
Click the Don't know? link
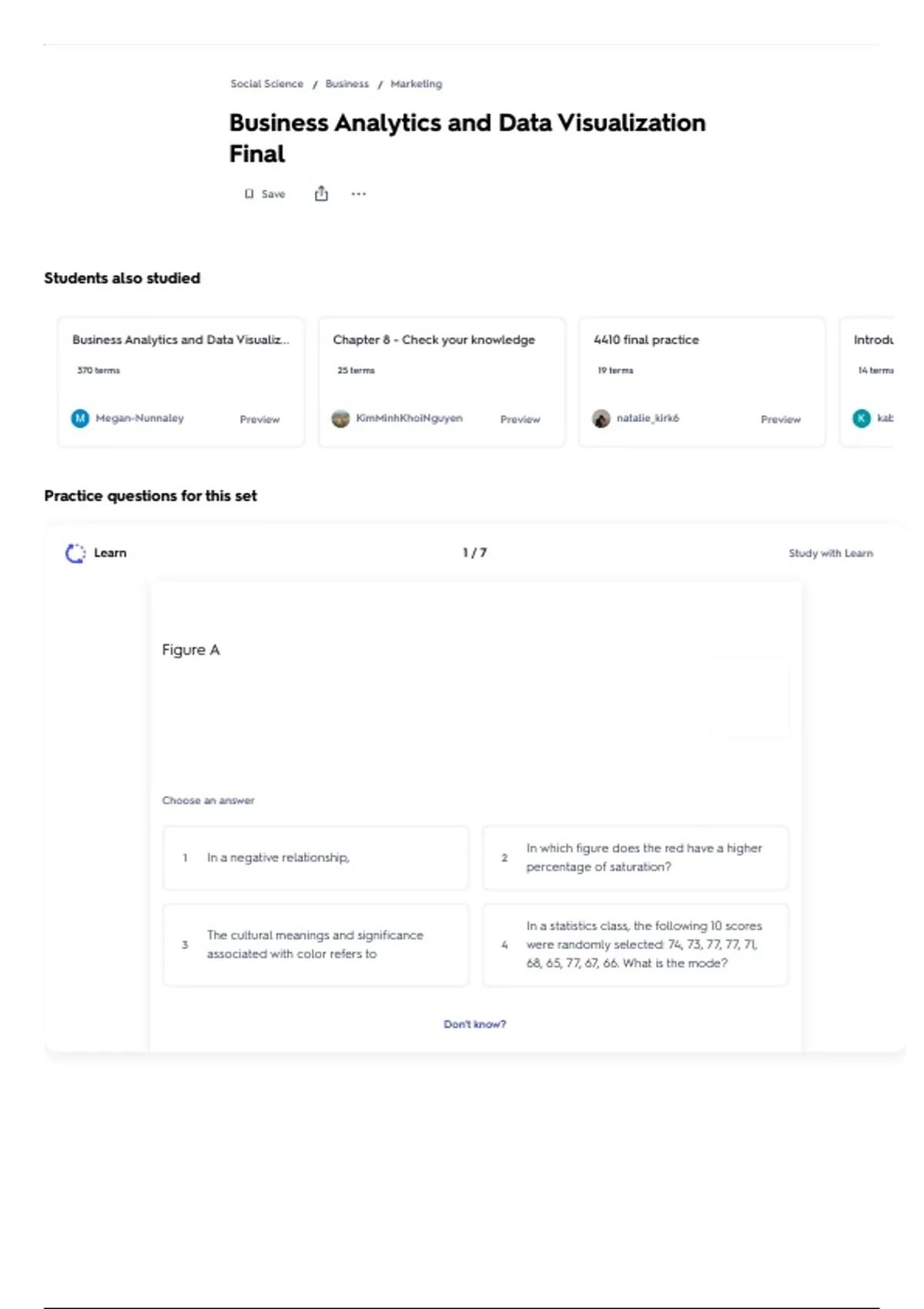[x=474, y=1024]
